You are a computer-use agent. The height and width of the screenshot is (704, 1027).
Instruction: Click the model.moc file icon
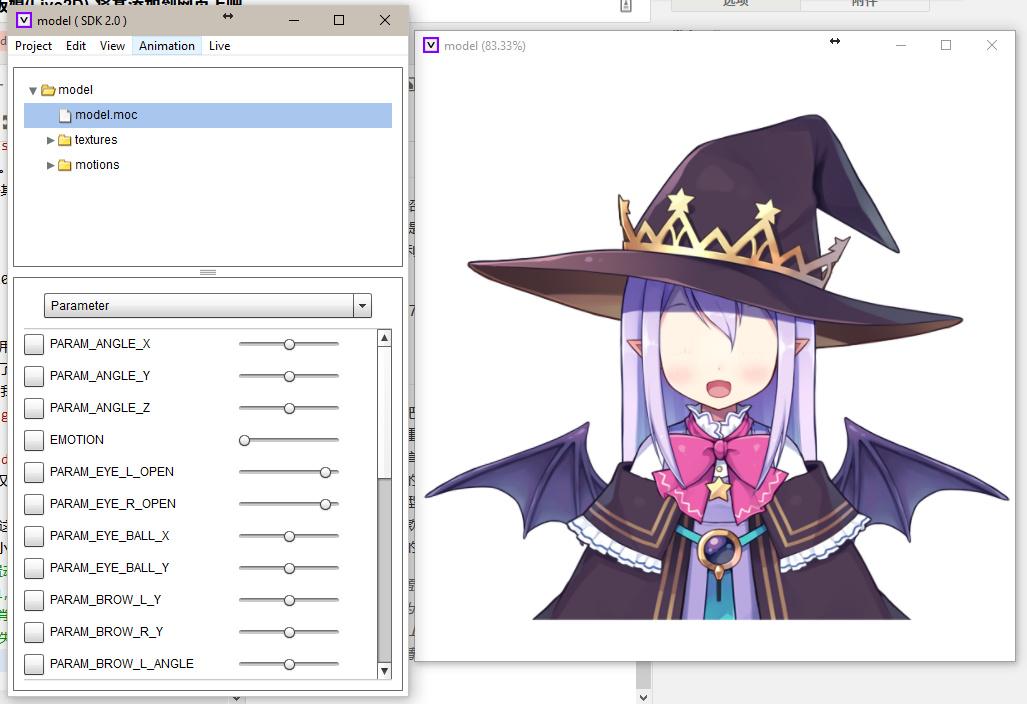(x=64, y=115)
